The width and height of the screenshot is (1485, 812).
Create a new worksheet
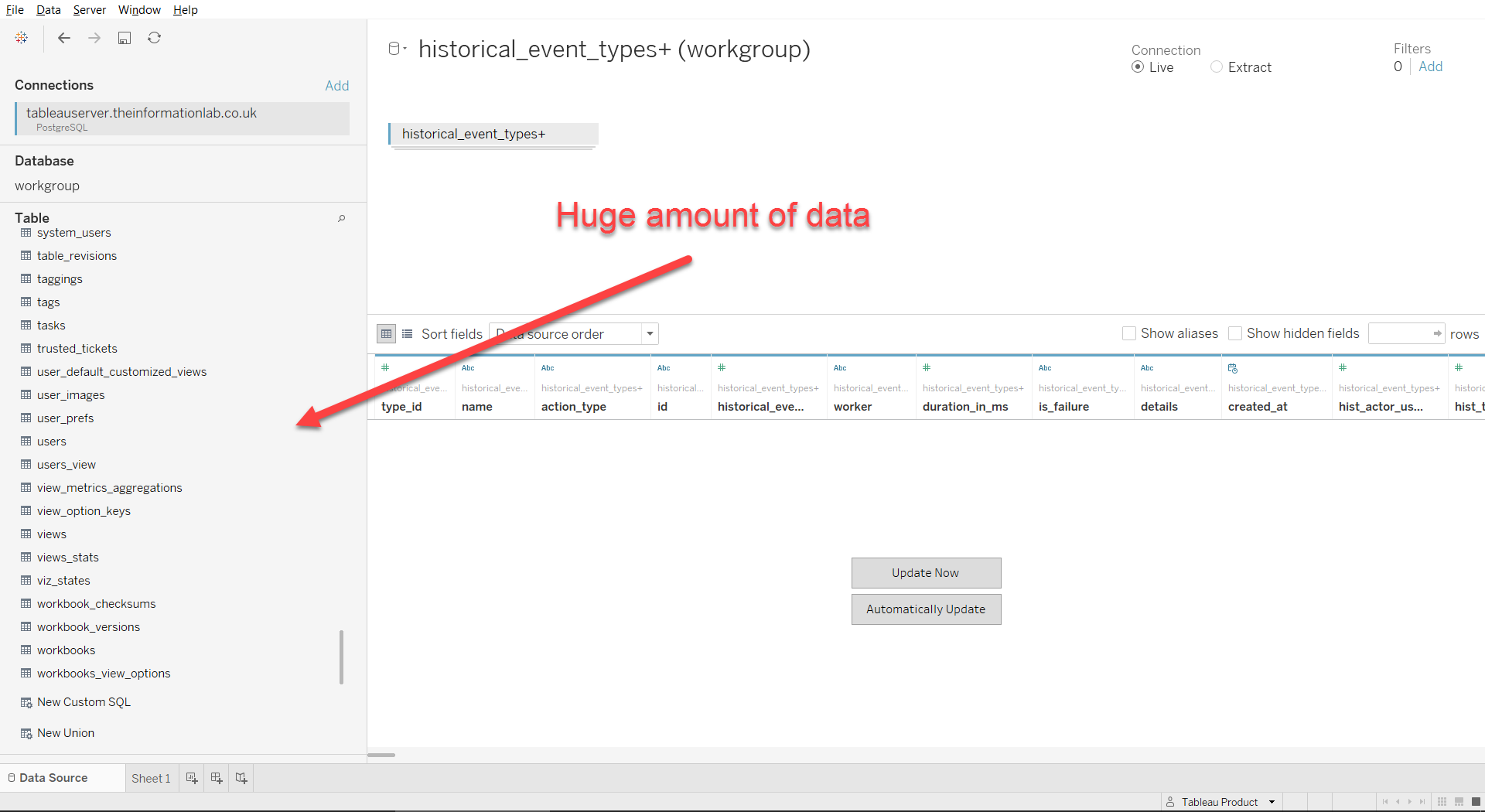tap(191, 778)
